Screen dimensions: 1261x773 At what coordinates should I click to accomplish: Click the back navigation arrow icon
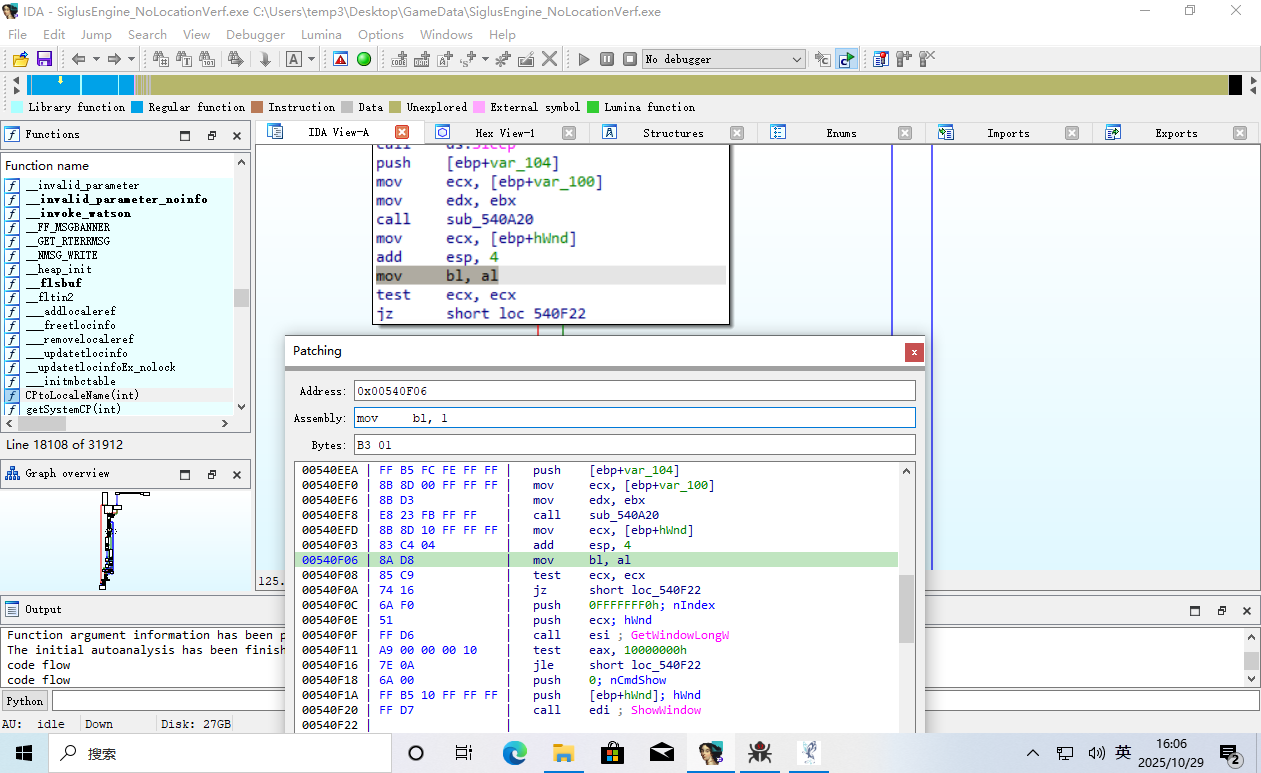click(78, 59)
